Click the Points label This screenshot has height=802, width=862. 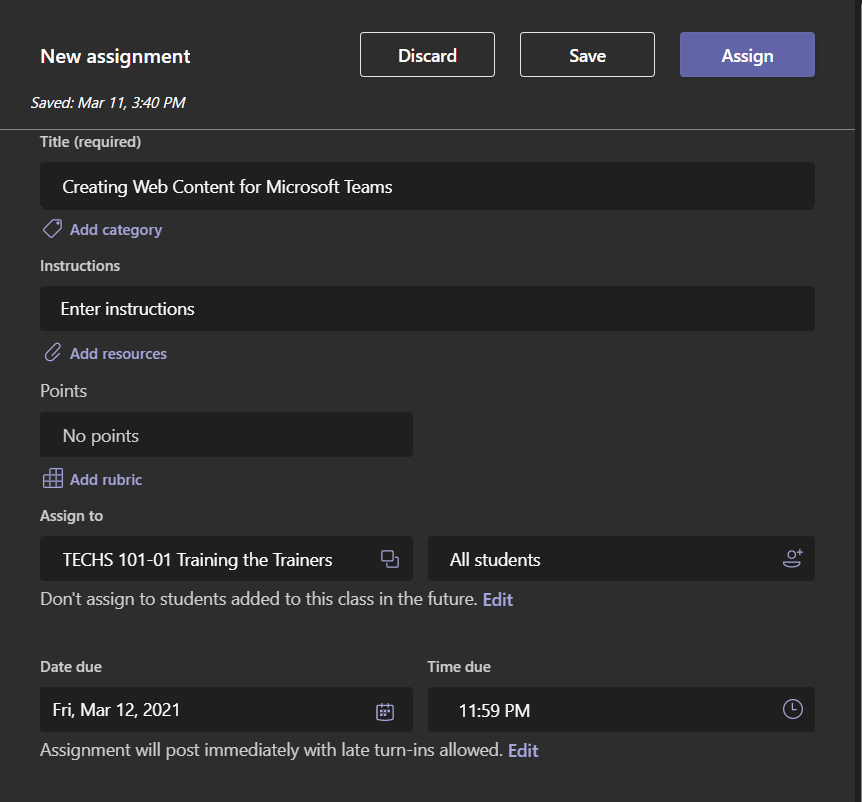(x=63, y=391)
